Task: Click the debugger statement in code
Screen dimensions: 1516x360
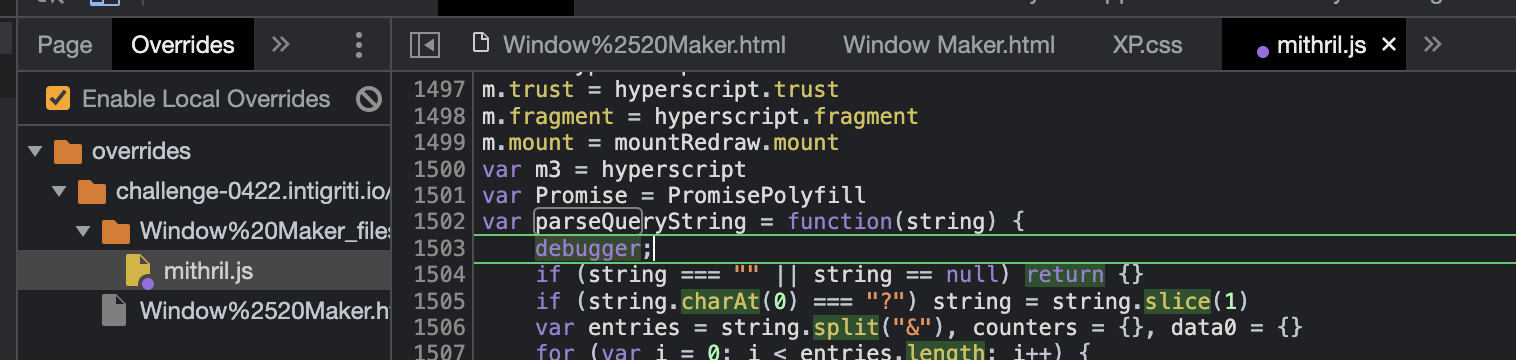Action: (x=587, y=248)
